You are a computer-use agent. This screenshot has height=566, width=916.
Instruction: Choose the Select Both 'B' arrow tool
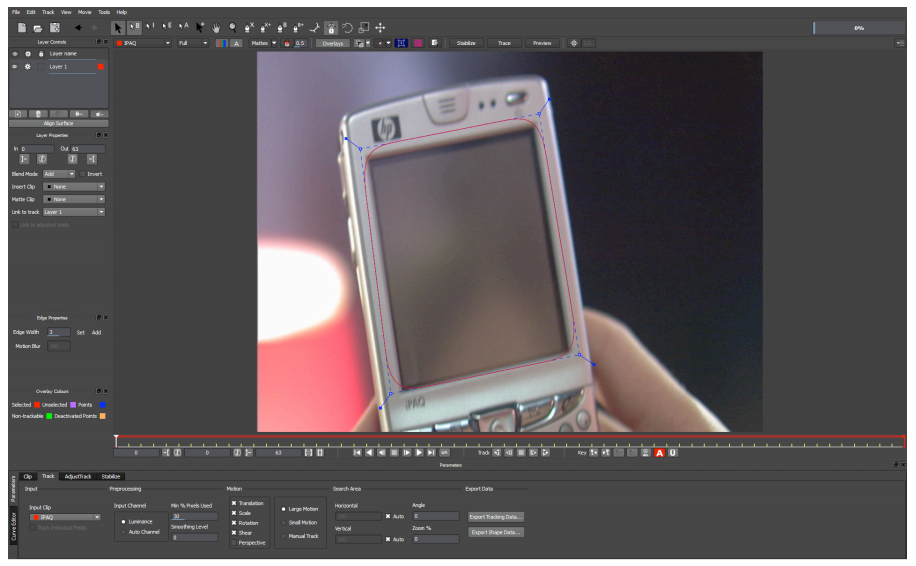tap(134, 27)
